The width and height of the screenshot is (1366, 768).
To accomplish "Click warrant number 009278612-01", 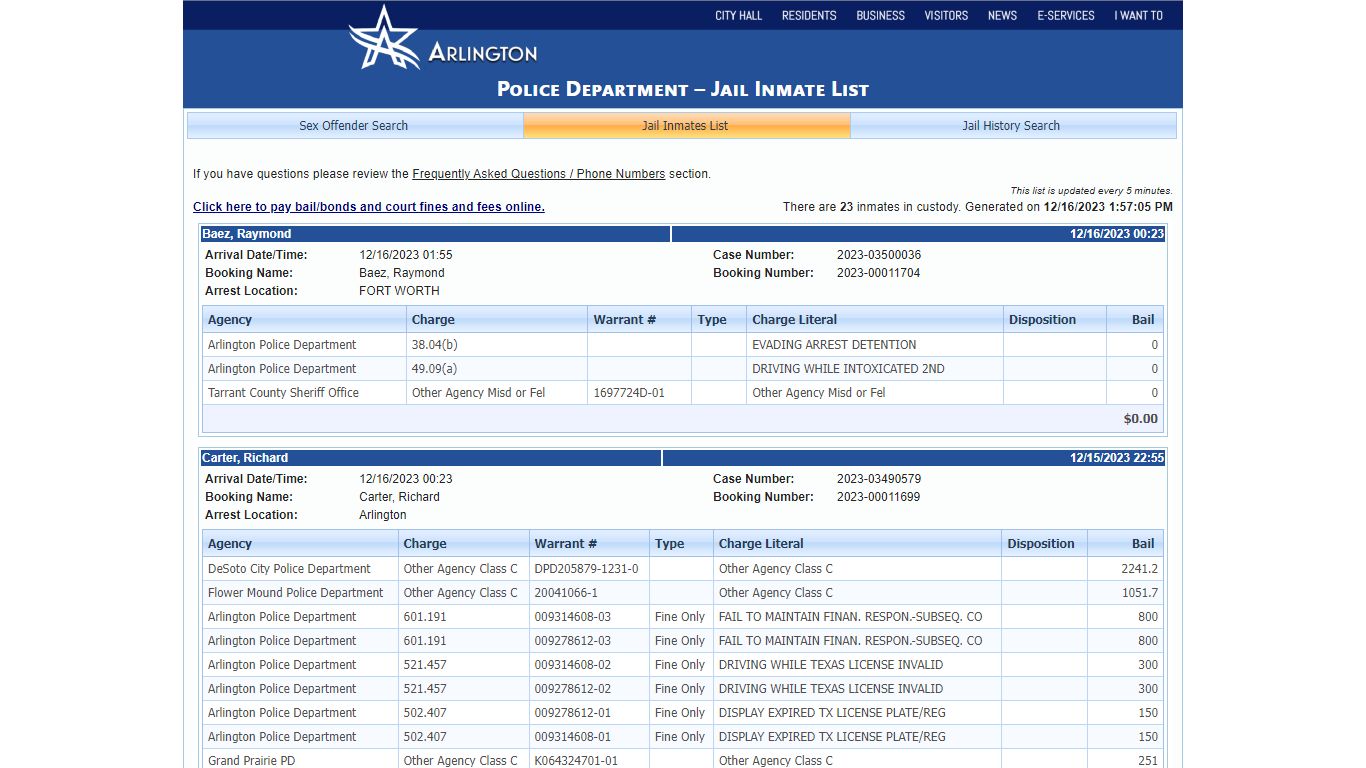I will pos(573,713).
